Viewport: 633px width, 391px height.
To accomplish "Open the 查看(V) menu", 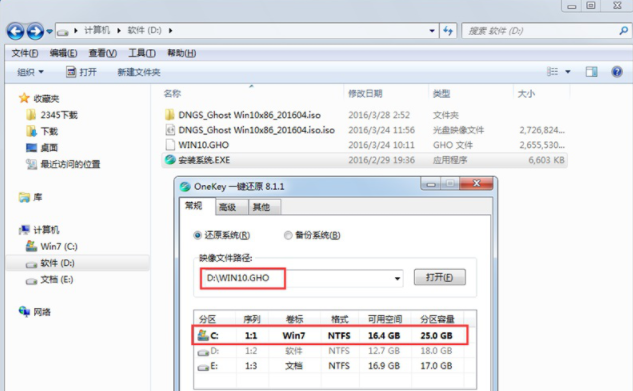I will pos(103,53).
